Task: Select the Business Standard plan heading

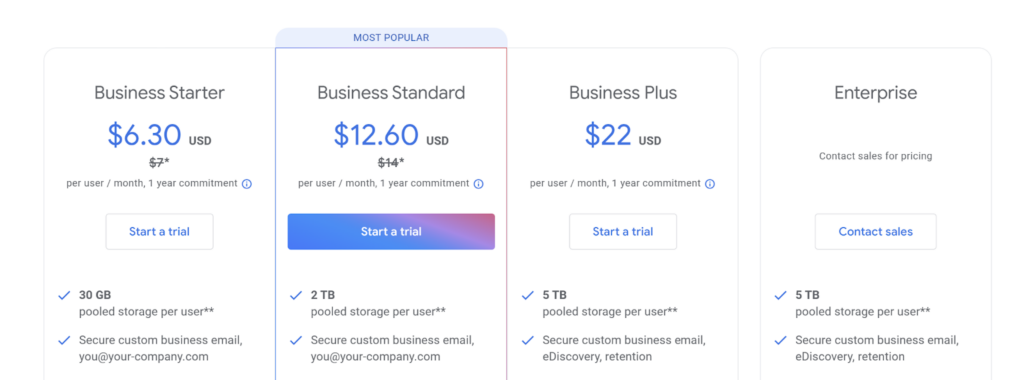Action: (391, 93)
